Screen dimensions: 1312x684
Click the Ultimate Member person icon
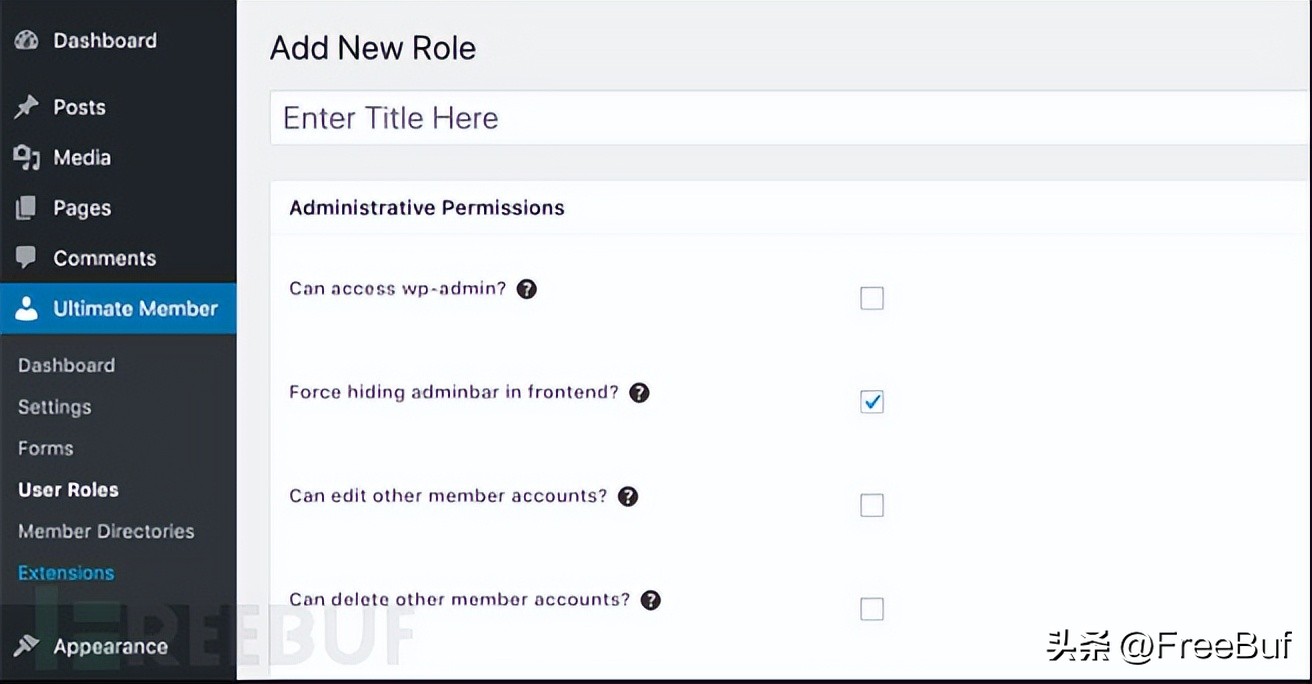click(26, 309)
